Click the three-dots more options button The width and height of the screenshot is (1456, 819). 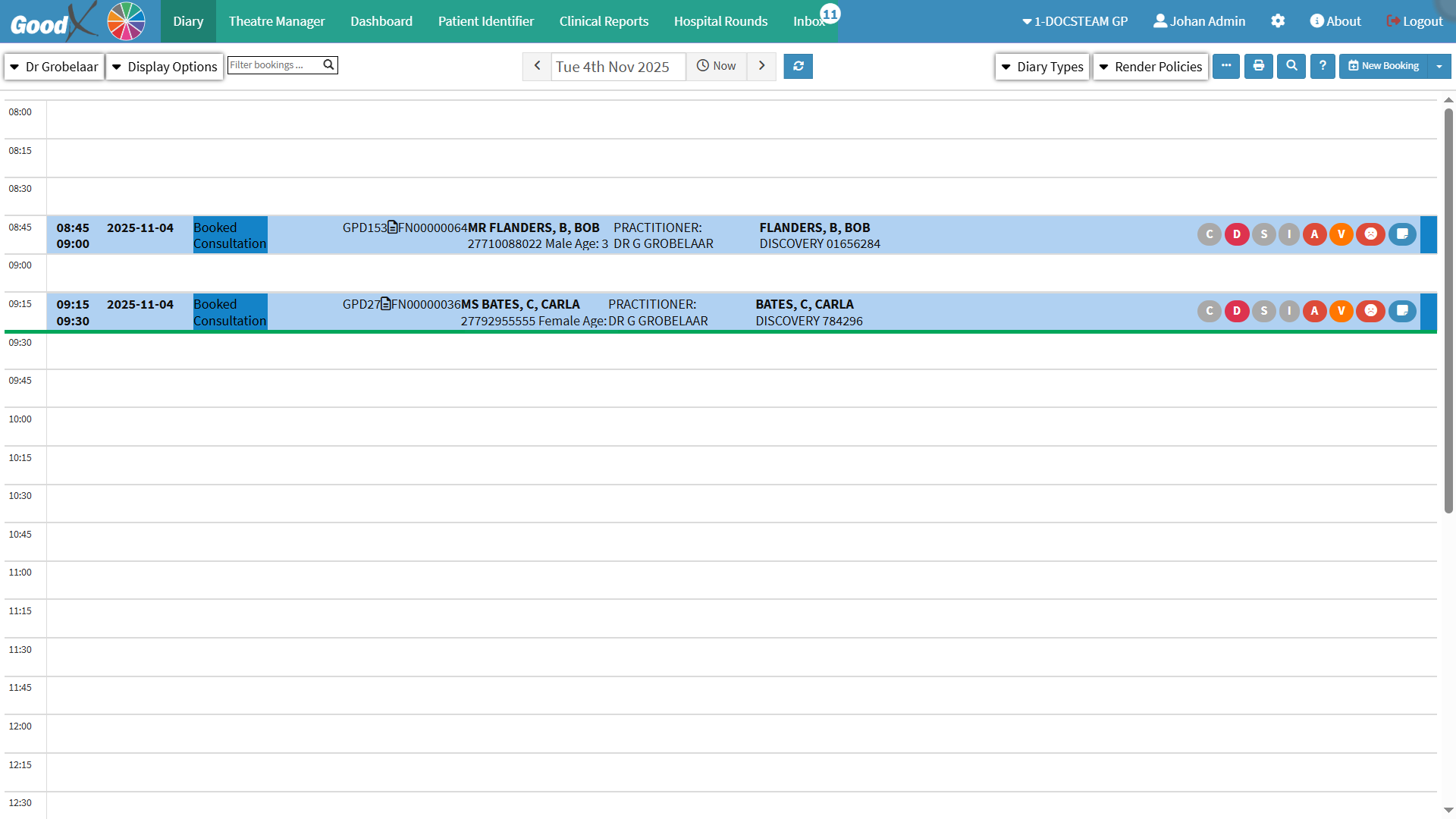(1225, 66)
